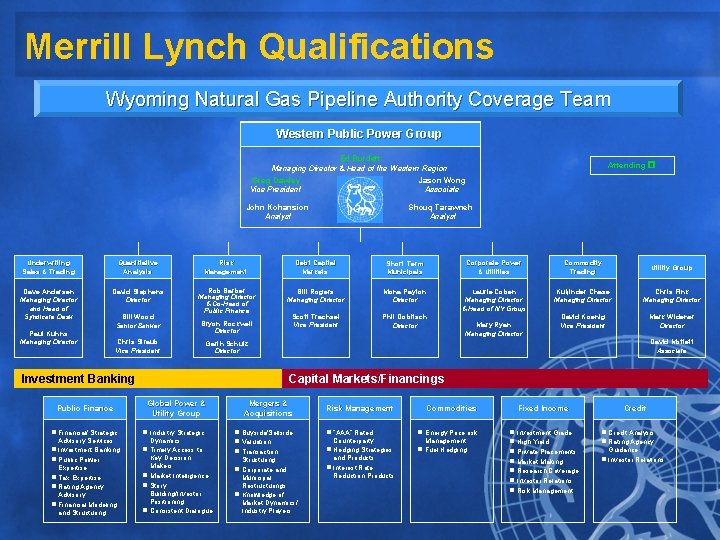Click the name David Koenig

coord(583,317)
